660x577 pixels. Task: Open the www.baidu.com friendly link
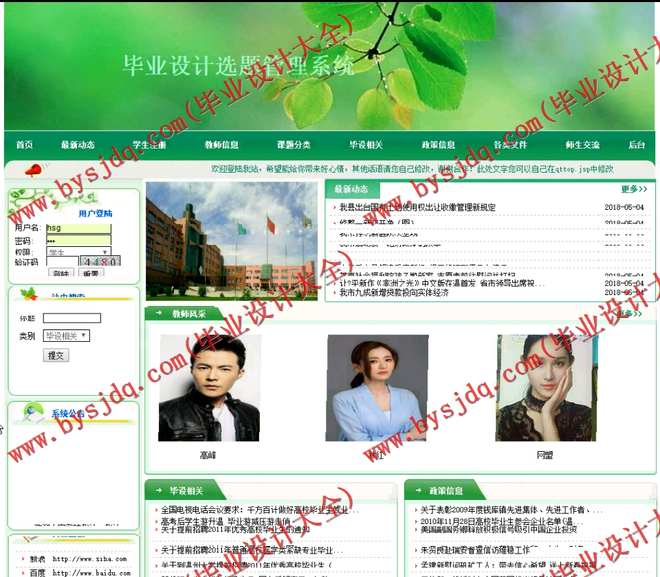(91, 573)
